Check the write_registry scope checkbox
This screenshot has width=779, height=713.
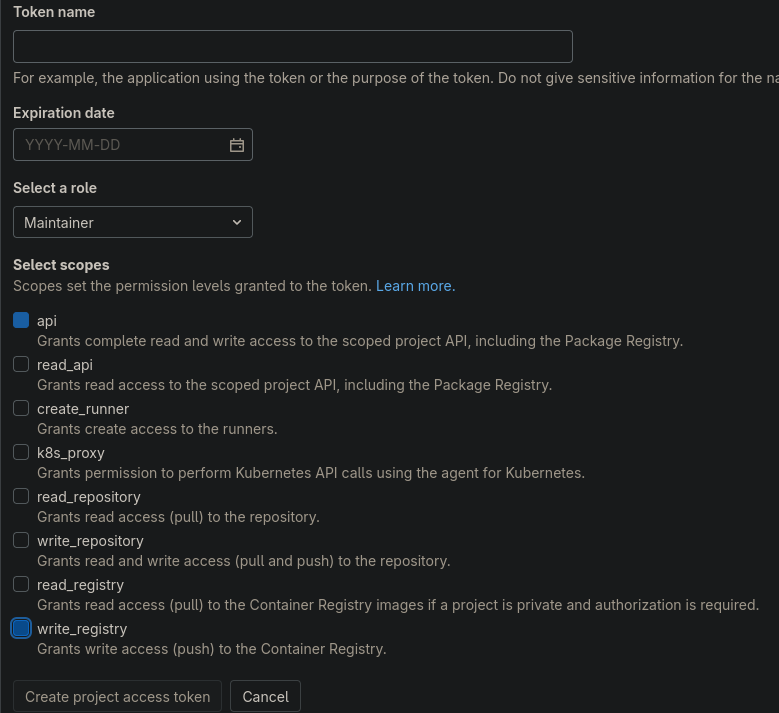point(21,629)
